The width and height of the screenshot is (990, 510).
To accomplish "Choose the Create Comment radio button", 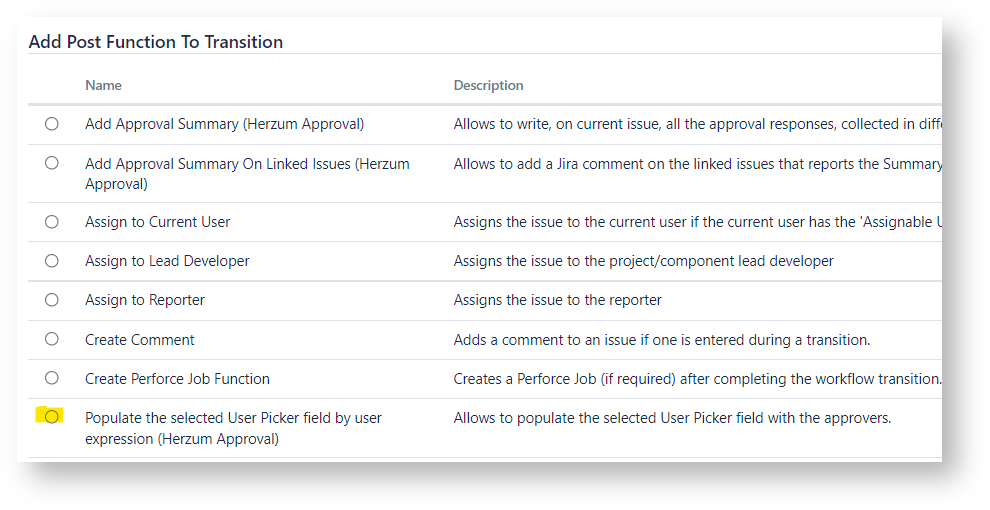I will [x=52, y=339].
